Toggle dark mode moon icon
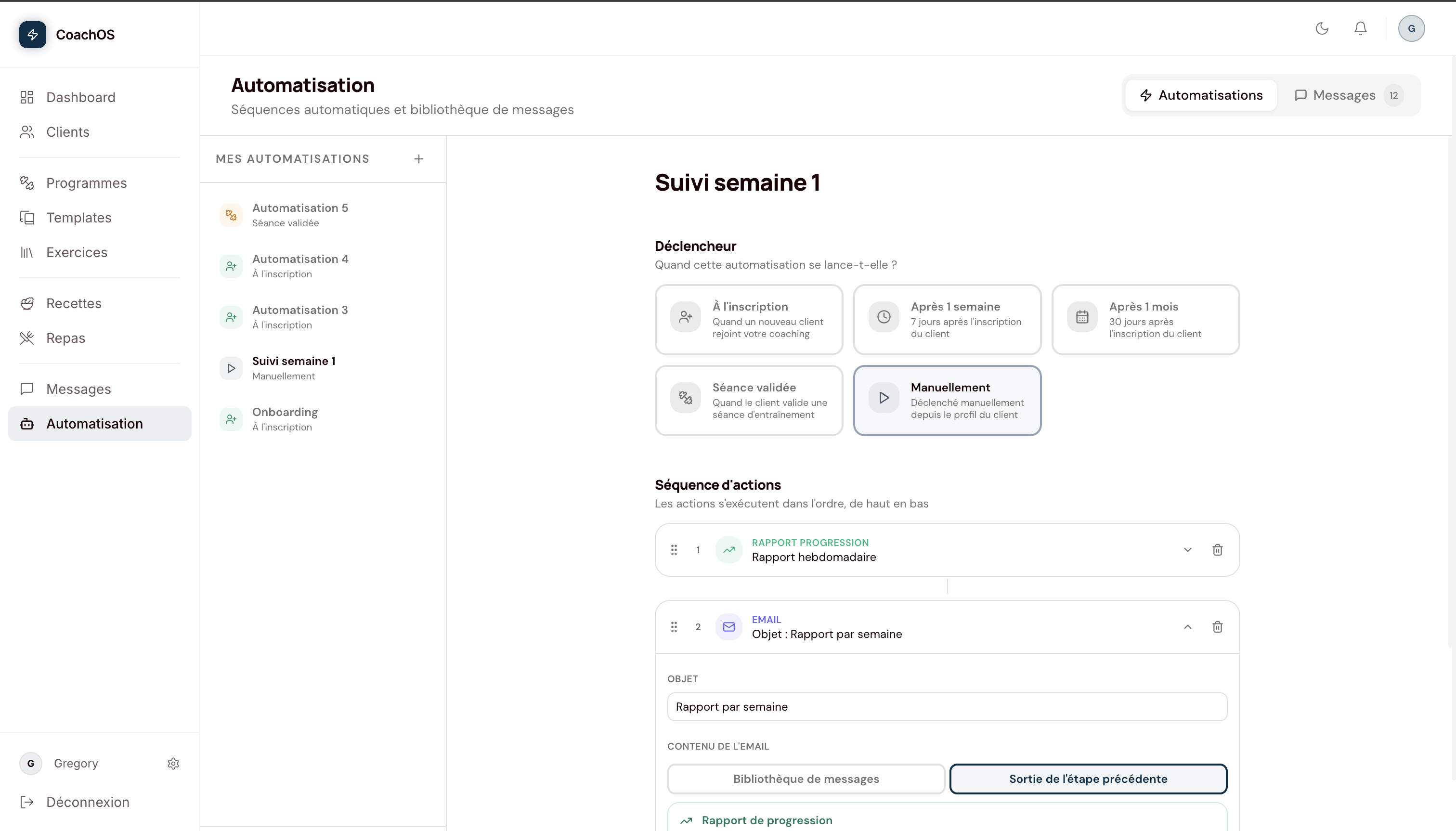The height and width of the screenshot is (831, 1456). pos(1322,28)
